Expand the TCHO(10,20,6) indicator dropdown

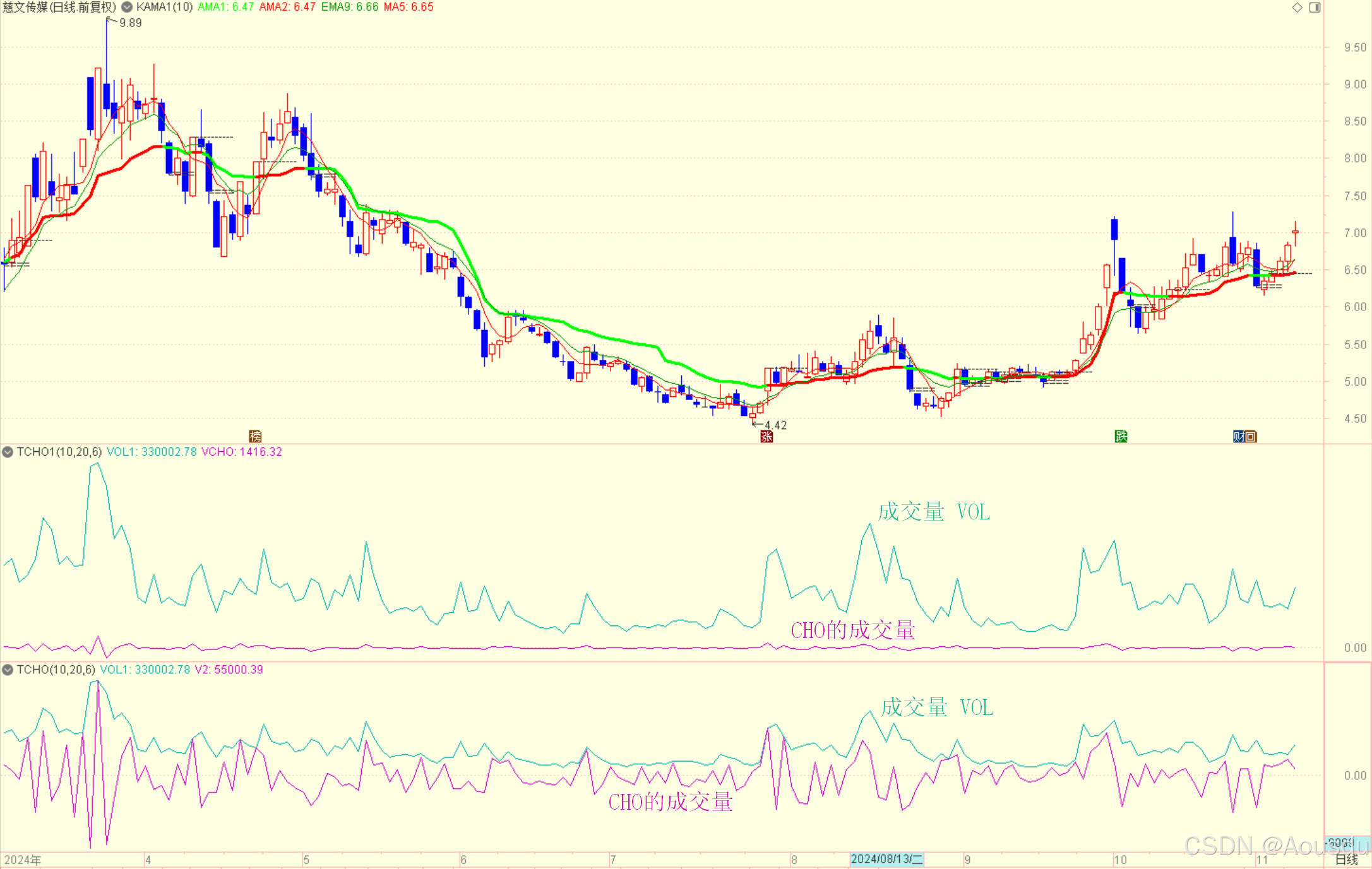tap(8, 670)
